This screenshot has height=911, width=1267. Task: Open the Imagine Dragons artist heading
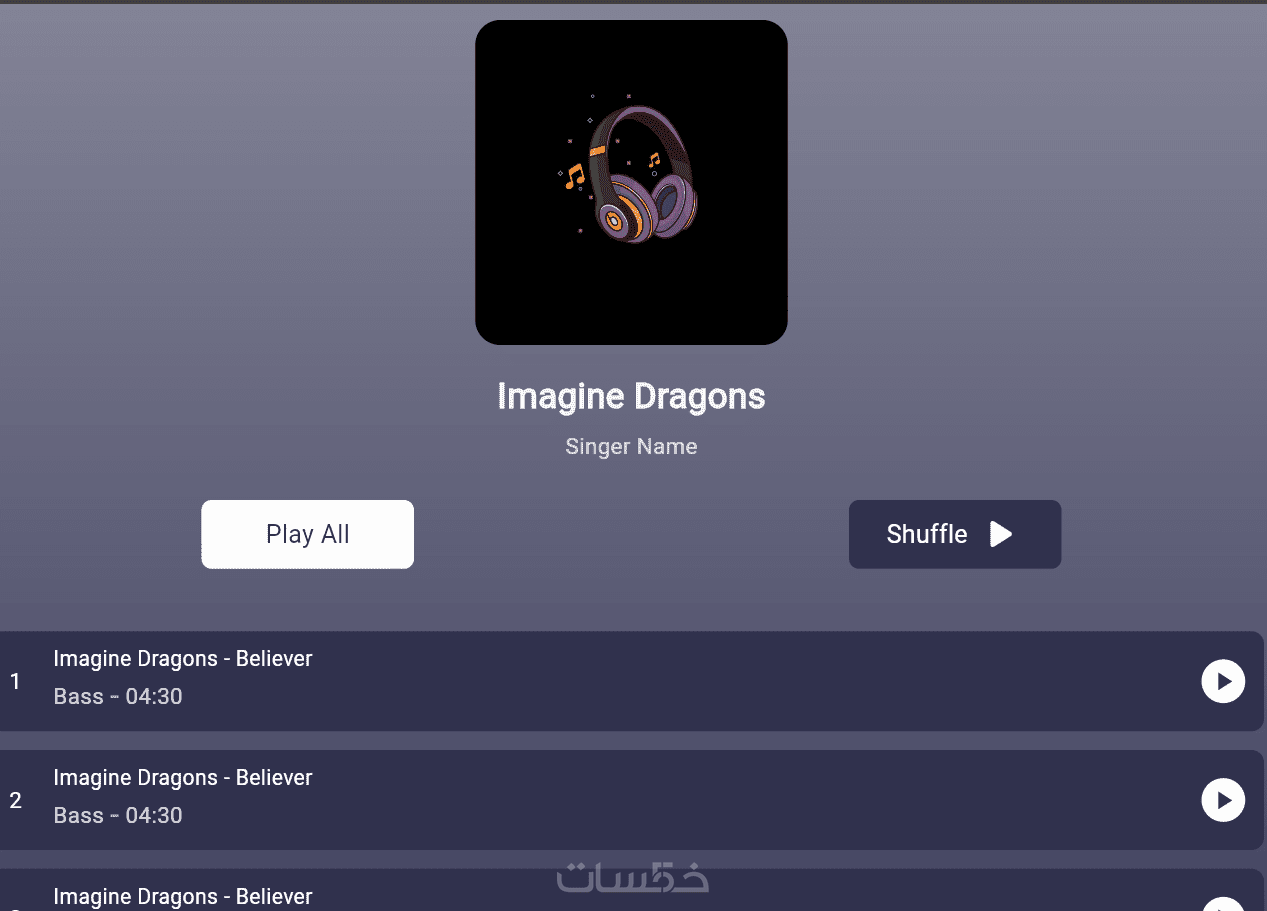[631, 396]
